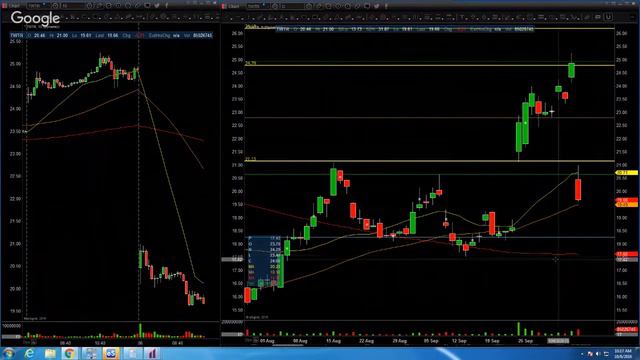640x360 pixels.
Task: Click the Facebook share icon in left chart window
Action: (167, 6)
